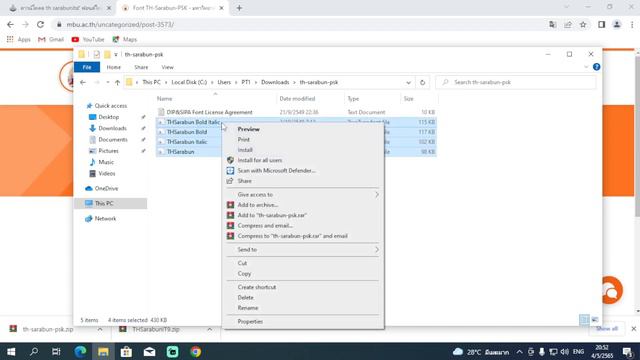Open the Gmail bookmark
640x360 pixels.
[x=51, y=39]
